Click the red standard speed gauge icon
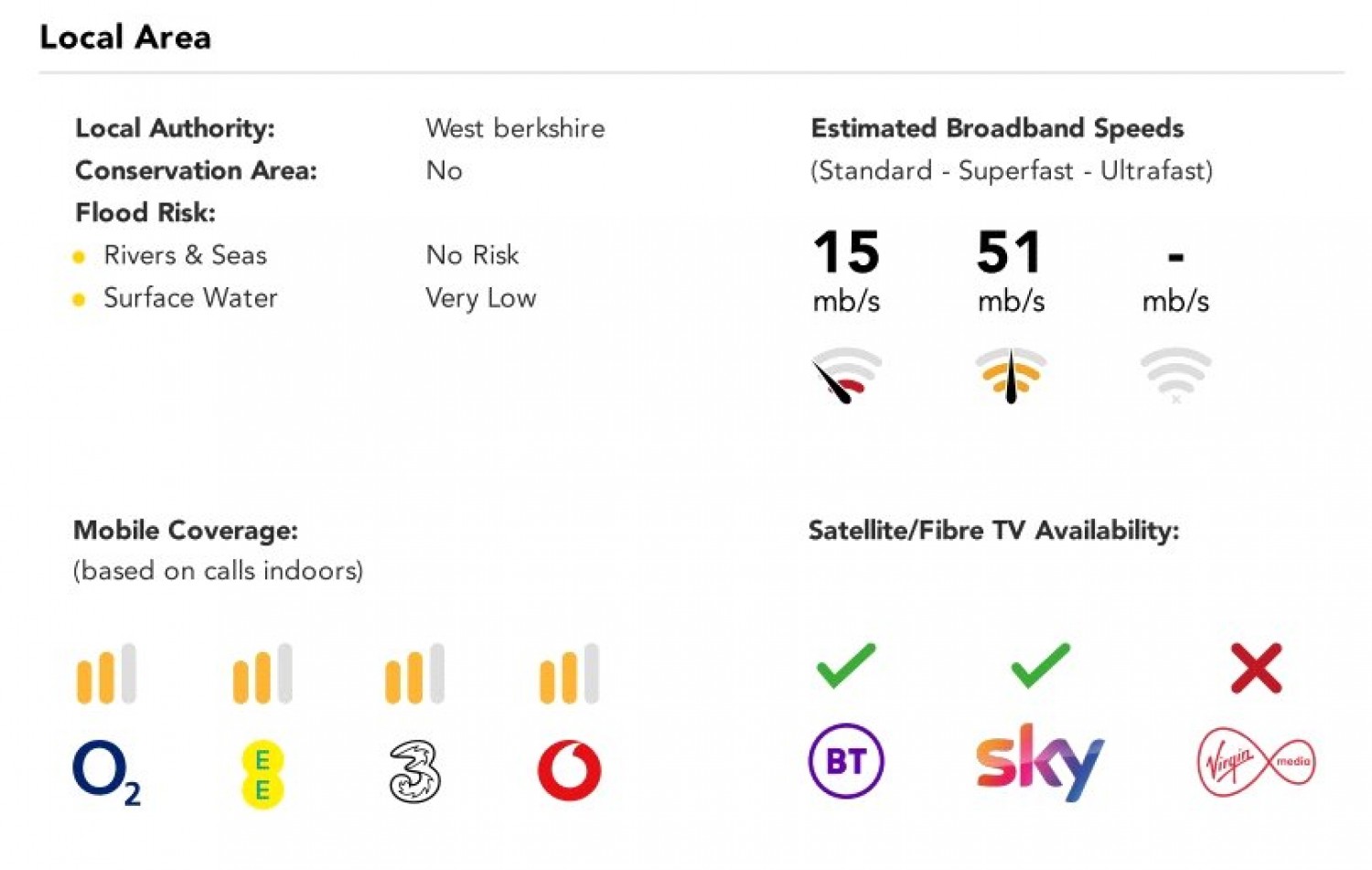Image resolution: width=1372 pixels, height=870 pixels. (x=846, y=375)
